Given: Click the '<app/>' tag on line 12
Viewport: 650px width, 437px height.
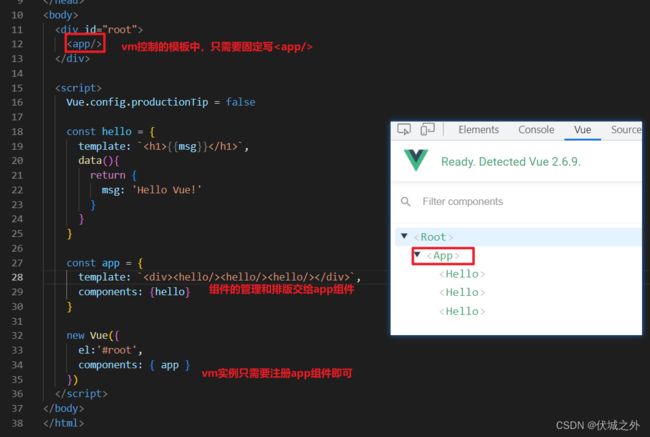Looking at the screenshot, I should click(85, 44).
